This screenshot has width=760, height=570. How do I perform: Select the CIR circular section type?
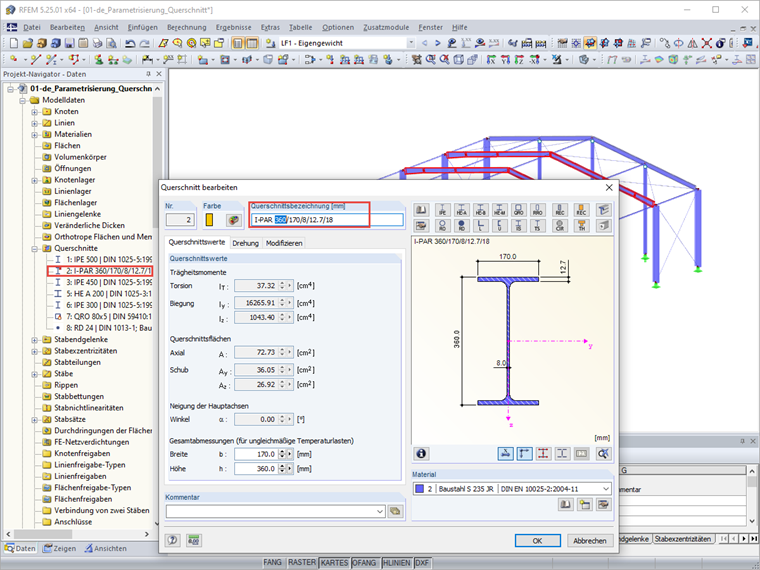click(x=560, y=225)
